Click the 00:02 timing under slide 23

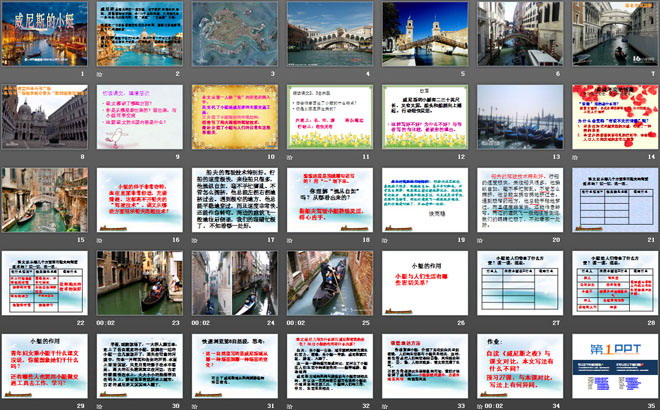(105, 323)
